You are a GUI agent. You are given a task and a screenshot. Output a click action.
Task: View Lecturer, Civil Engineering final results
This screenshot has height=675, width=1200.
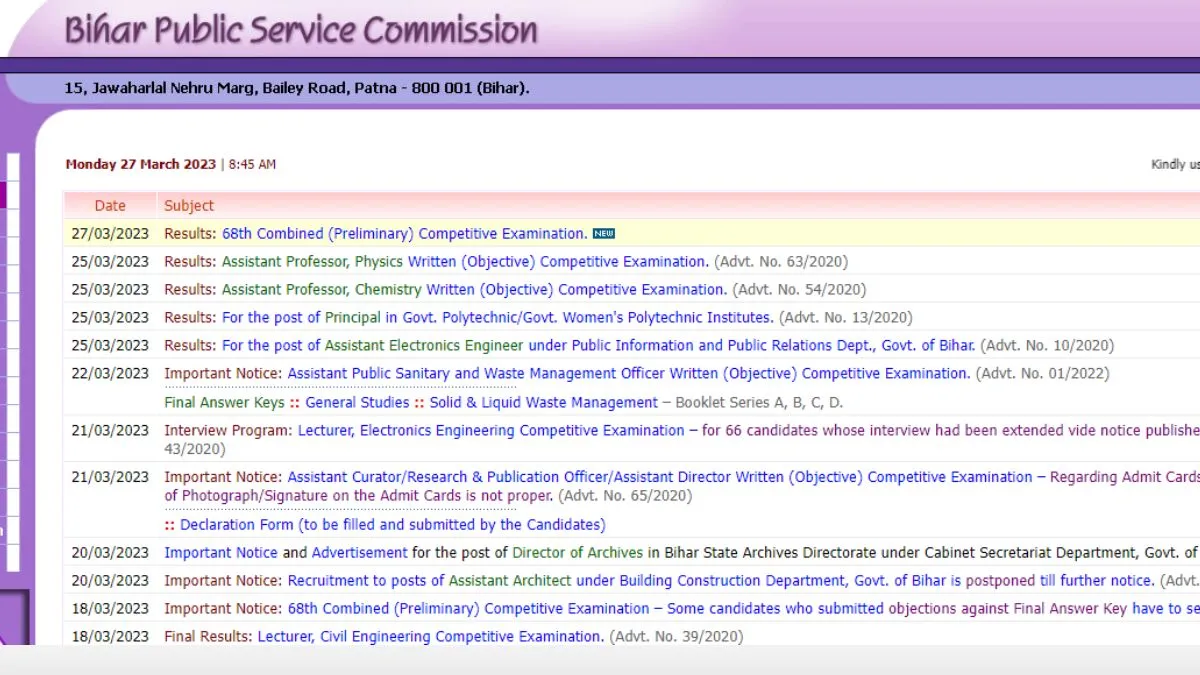(x=430, y=637)
